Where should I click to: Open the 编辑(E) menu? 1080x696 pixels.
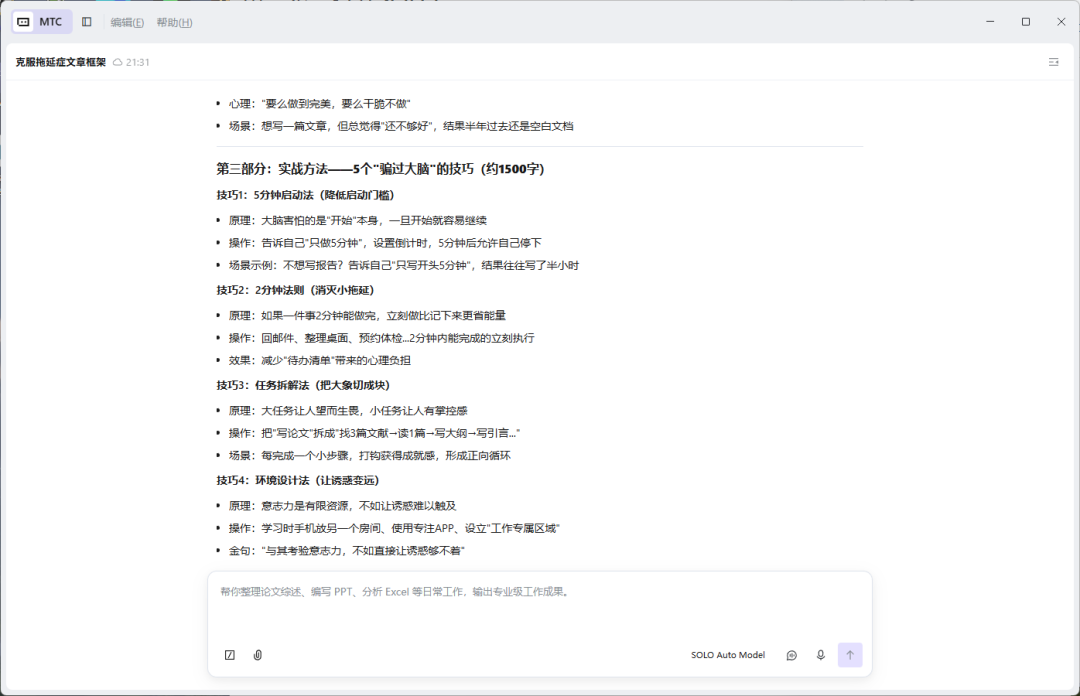127,22
